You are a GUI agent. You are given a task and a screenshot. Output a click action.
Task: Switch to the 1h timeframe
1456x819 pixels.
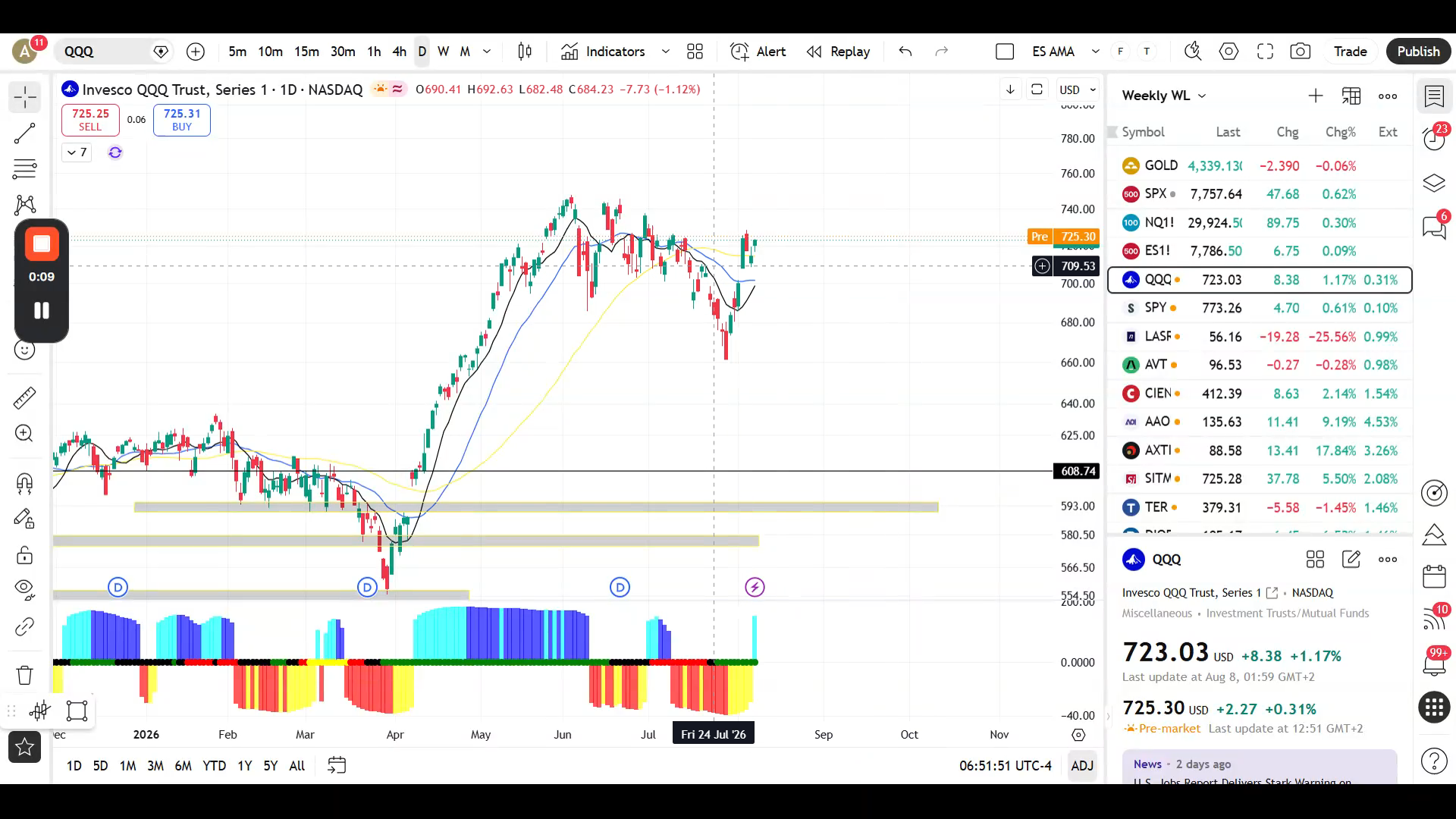point(374,52)
